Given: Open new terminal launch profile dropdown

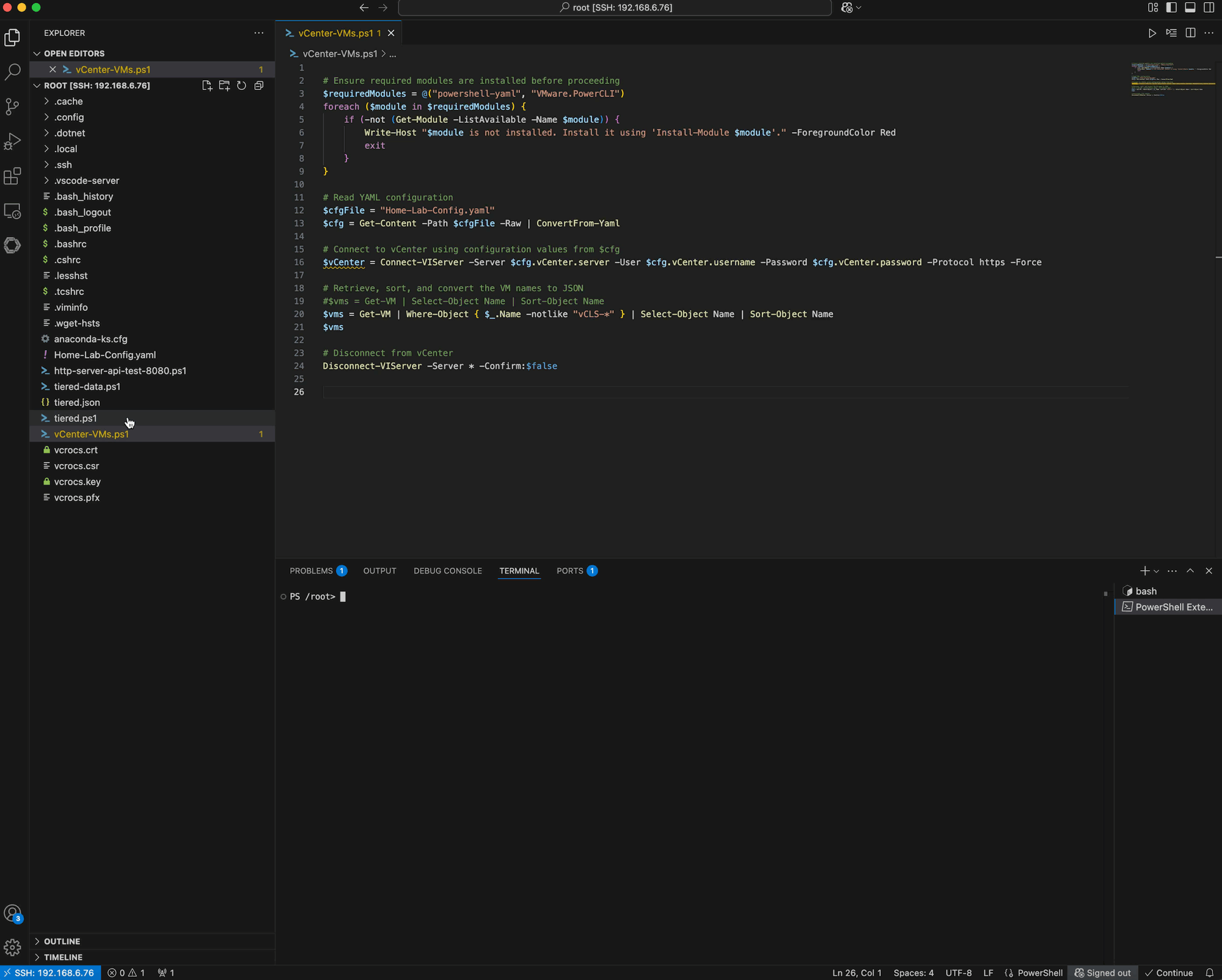Looking at the screenshot, I should (1157, 571).
